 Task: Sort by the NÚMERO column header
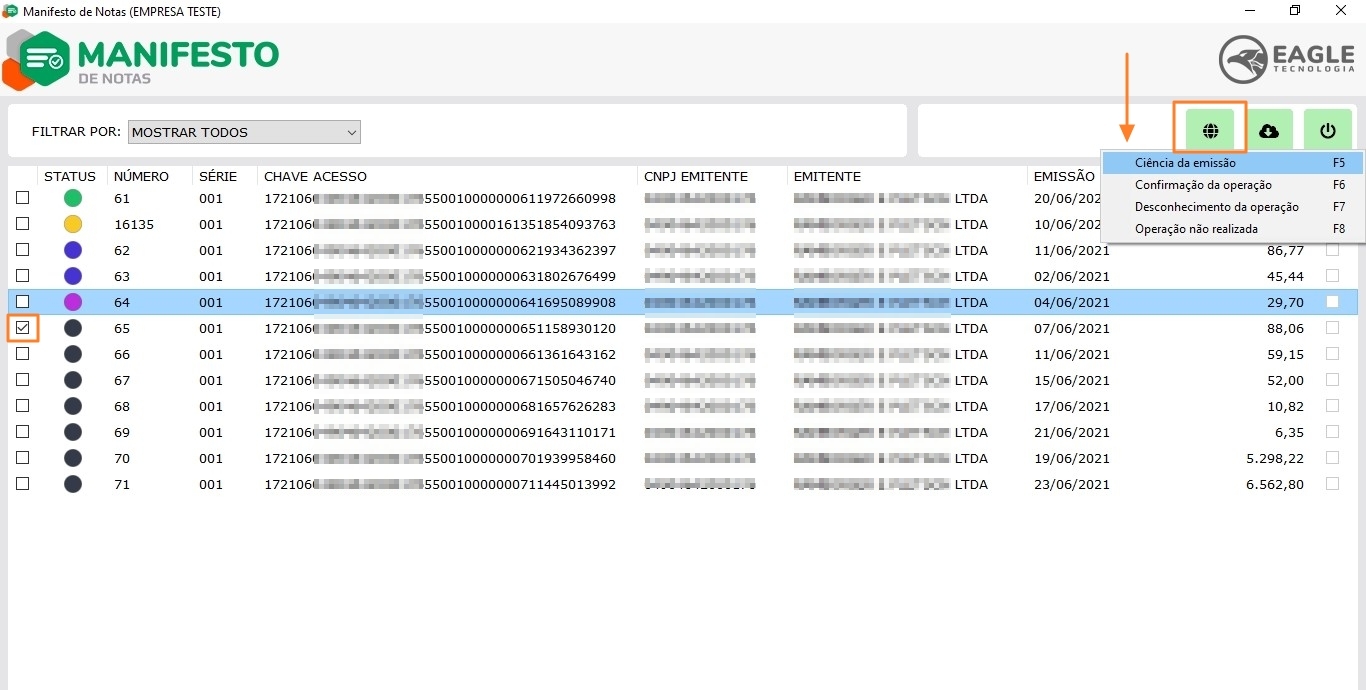(141, 176)
